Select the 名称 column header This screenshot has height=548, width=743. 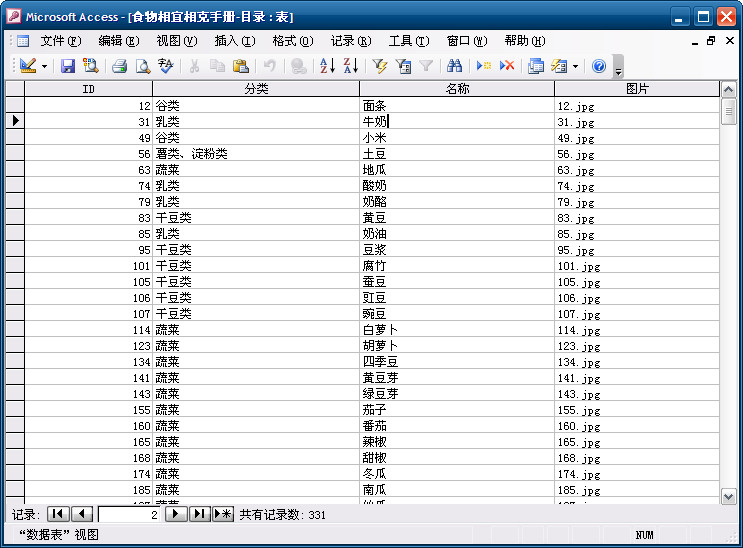pyautogui.click(x=457, y=89)
